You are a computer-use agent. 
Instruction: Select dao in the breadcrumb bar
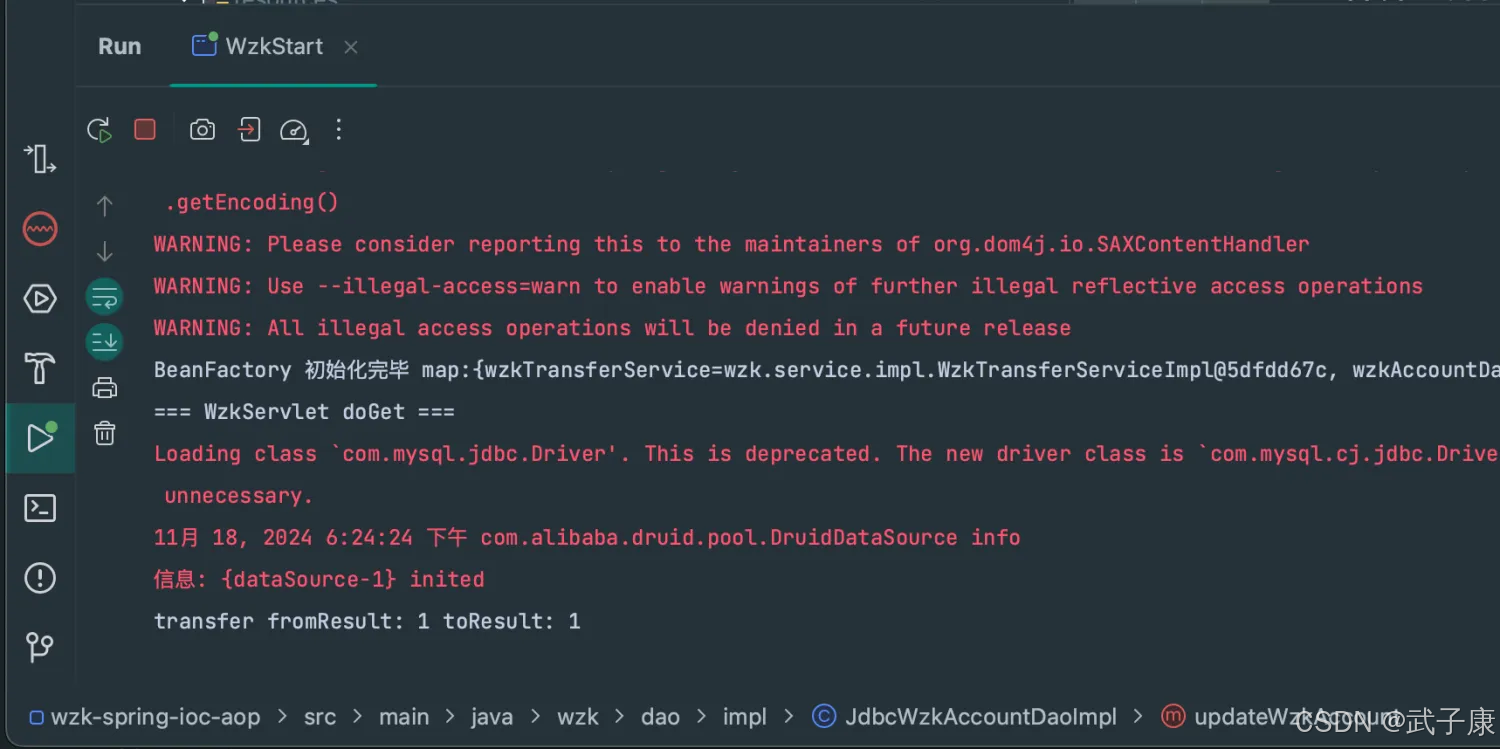pos(660,717)
